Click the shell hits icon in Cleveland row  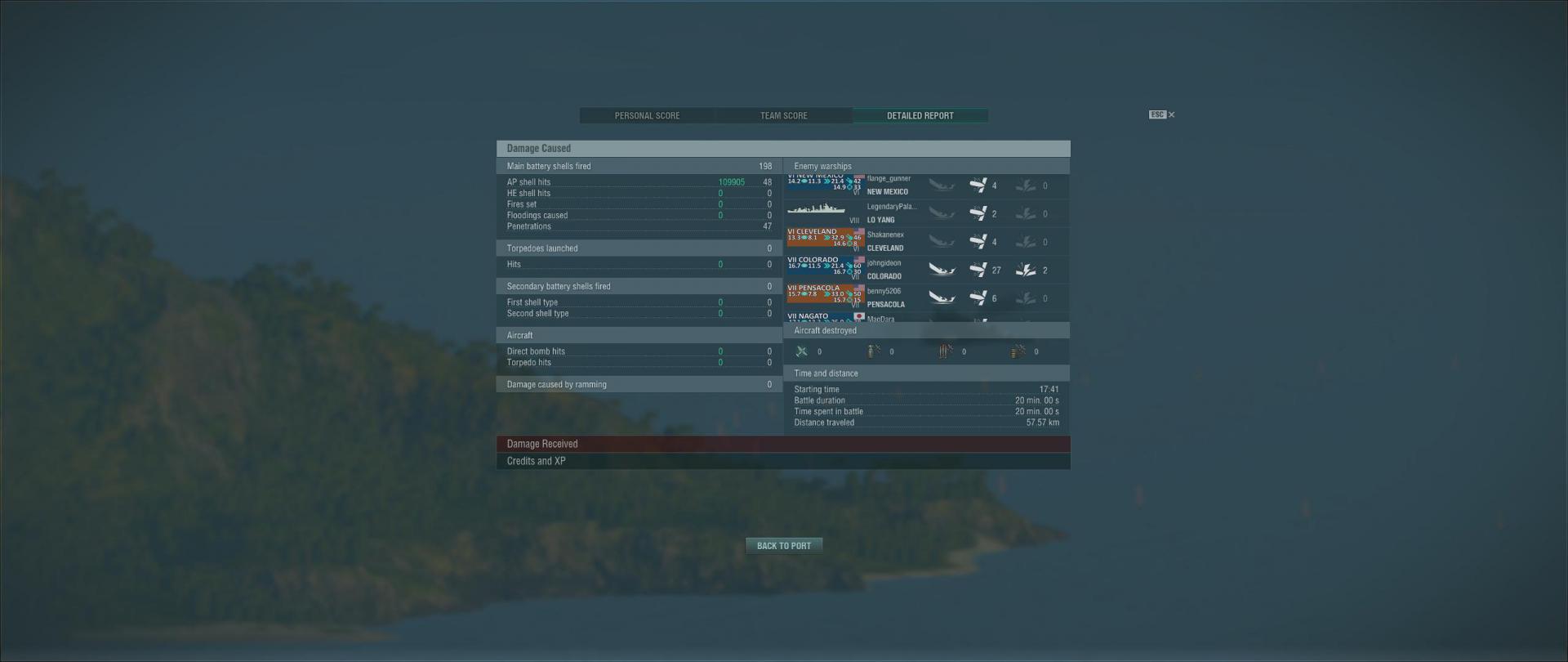(x=978, y=241)
